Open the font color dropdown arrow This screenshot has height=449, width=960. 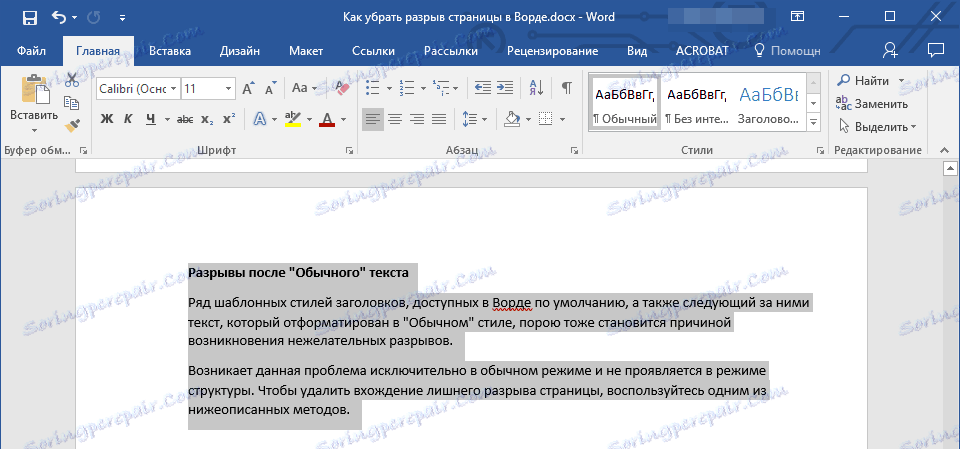343,119
